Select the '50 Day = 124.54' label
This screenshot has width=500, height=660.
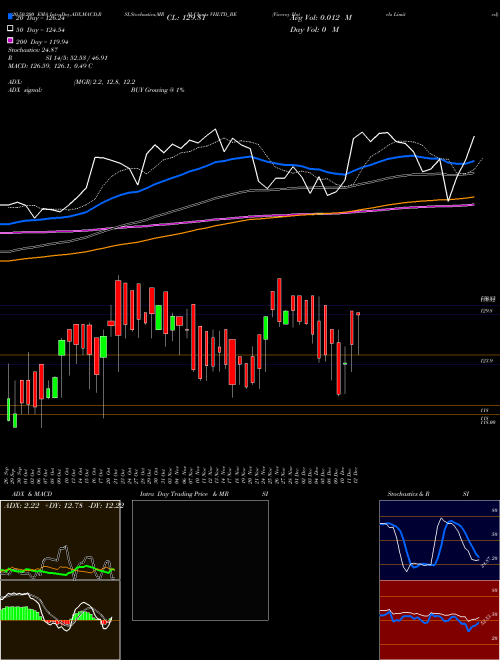(40, 30)
